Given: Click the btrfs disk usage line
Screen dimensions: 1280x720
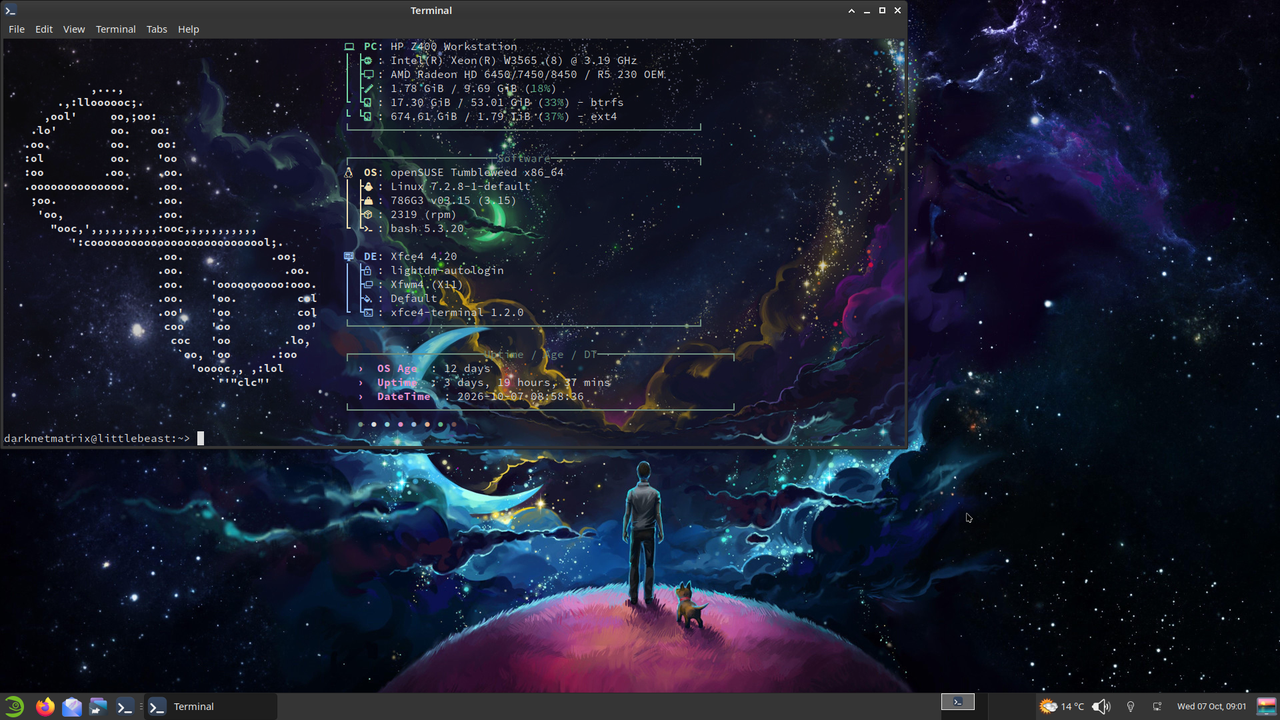Looking at the screenshot, I should pos(507,103).
